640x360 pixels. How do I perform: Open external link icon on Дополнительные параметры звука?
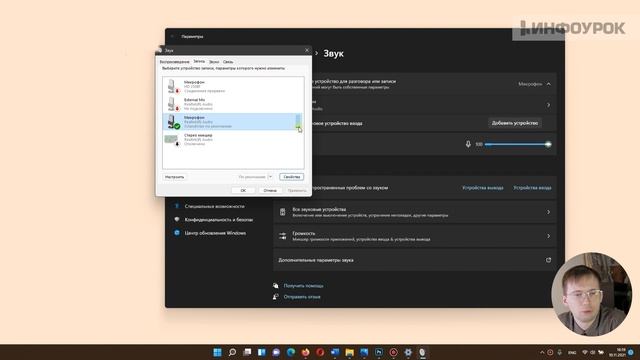[548, 260]
